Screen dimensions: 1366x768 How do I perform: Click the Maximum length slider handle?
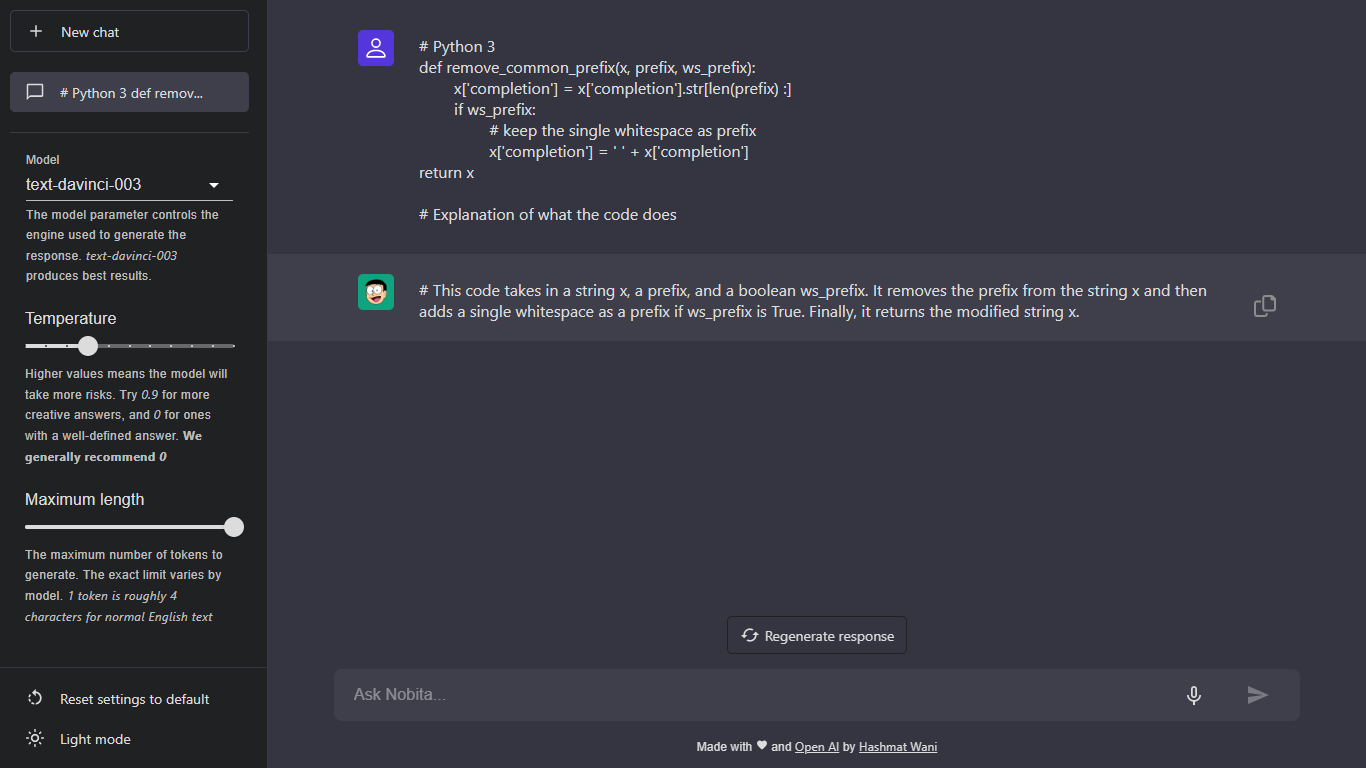234,527
